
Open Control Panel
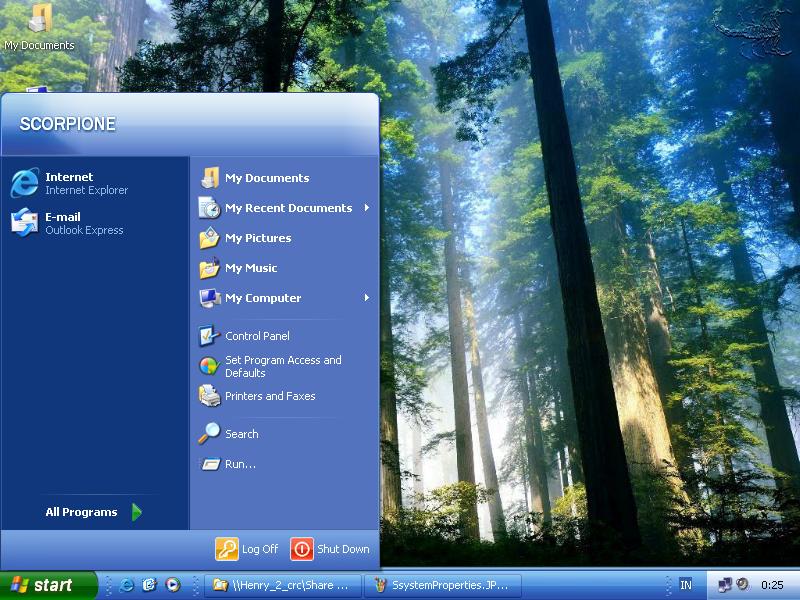click(x=257, y=336)
